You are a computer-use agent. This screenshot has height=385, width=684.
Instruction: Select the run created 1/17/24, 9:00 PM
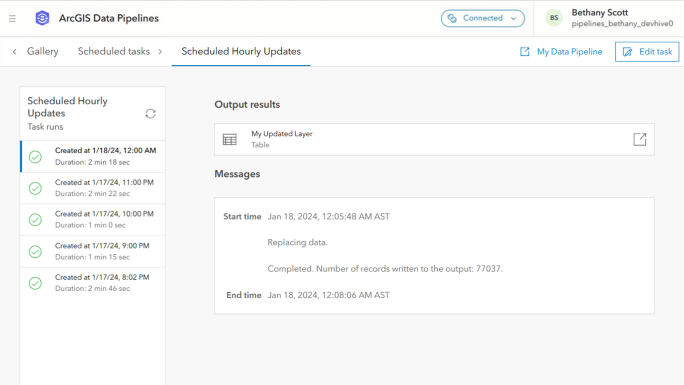coord(93,252)
